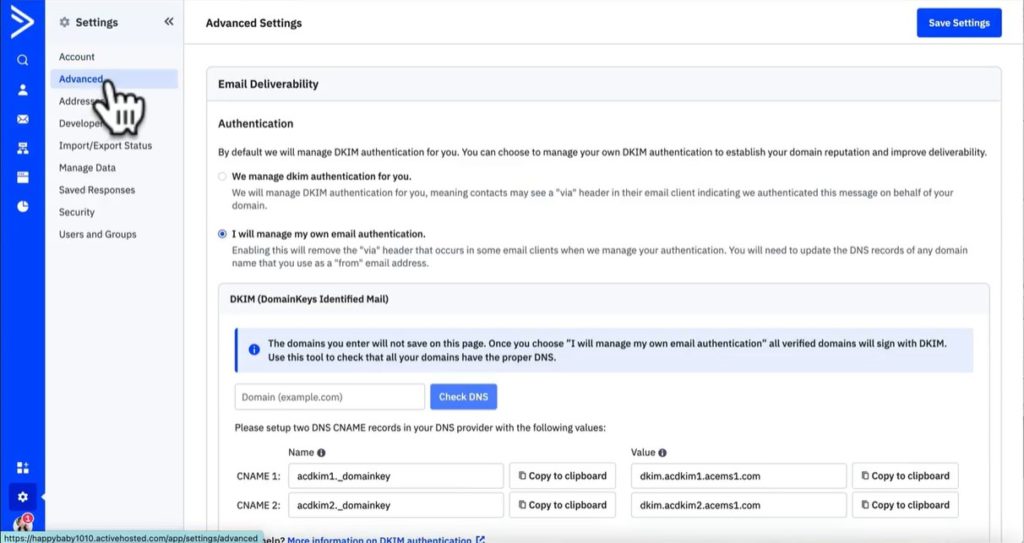Open Contacts via the person icon
1024x543 pixels.
[22, 90]
